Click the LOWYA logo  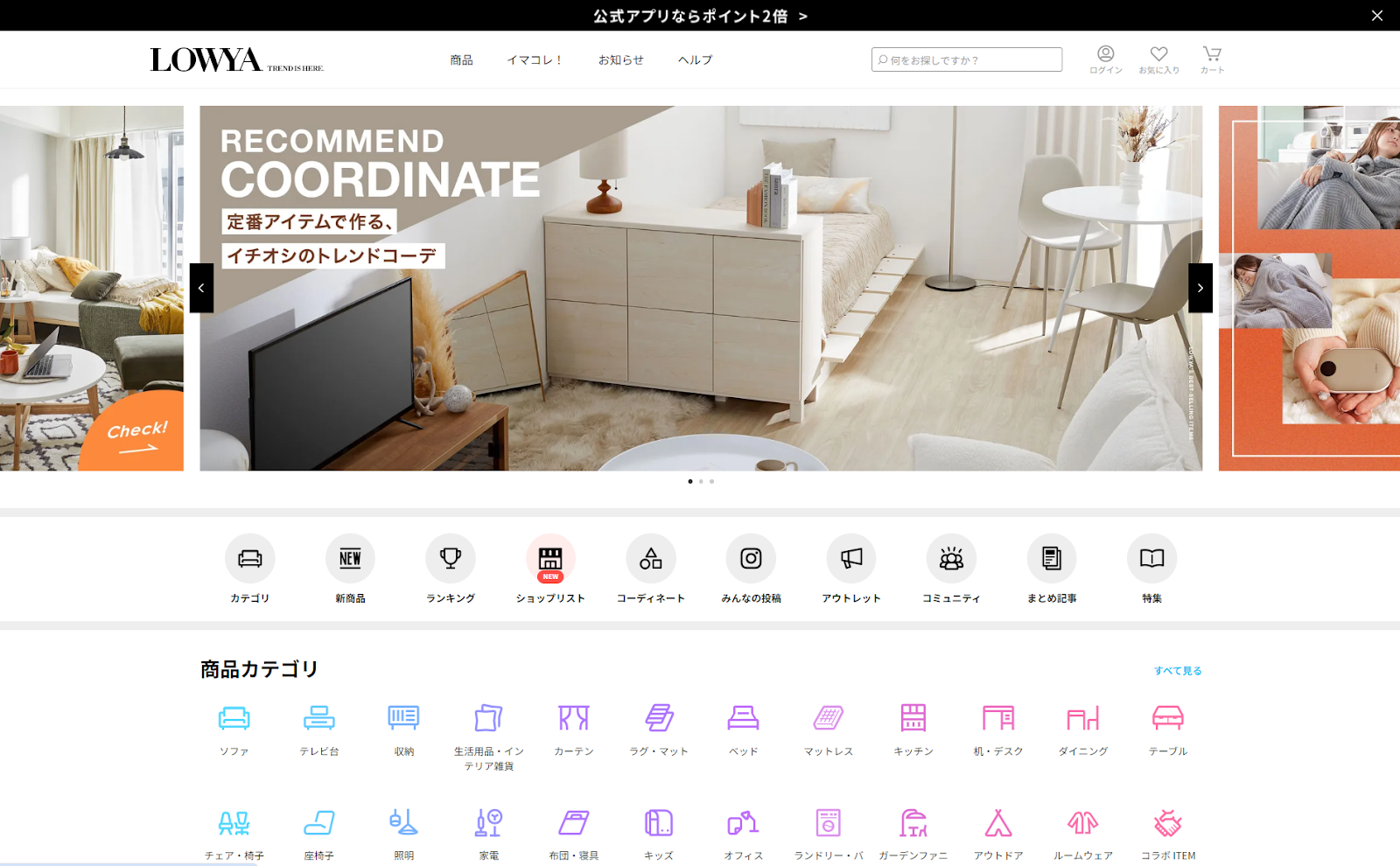point(236,59)
